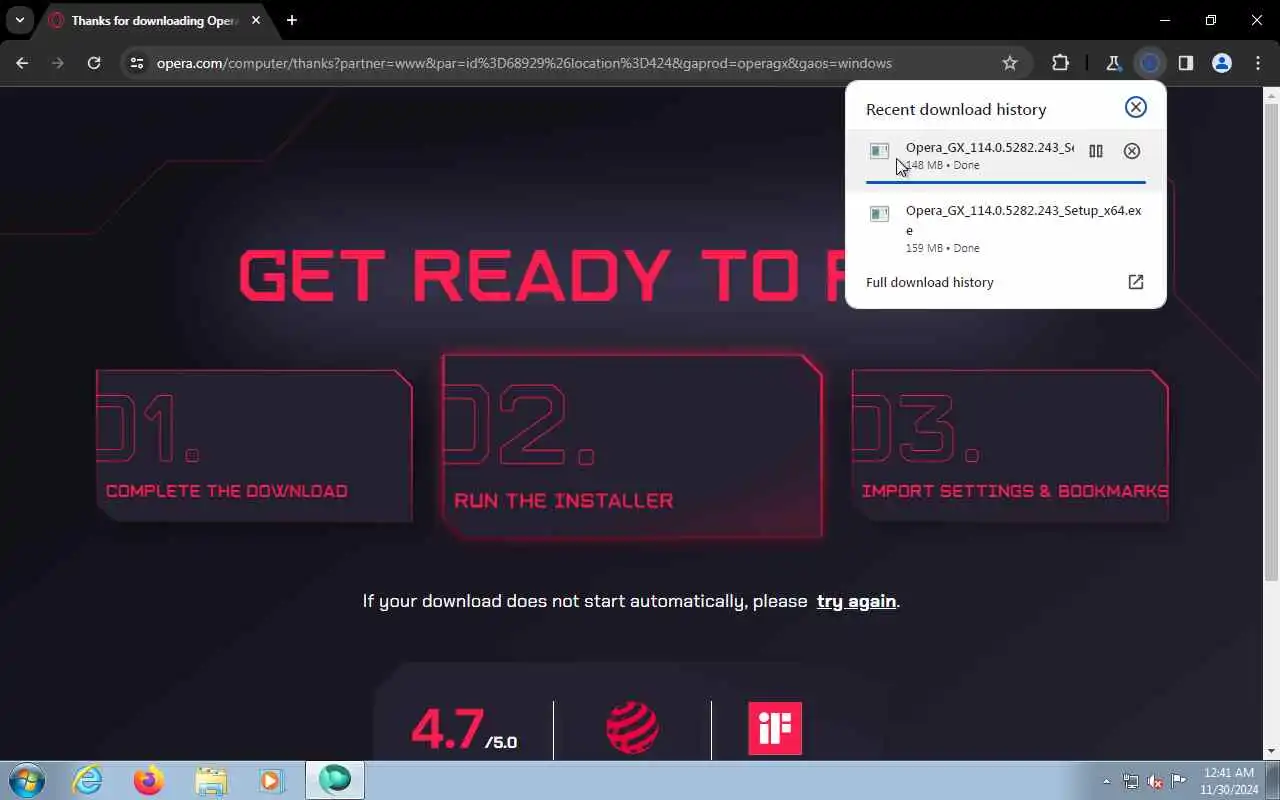Open the tab search dropdown arrow
Image resolution: width=1280 pixels, height=800 pixels.
coord(19,20)
